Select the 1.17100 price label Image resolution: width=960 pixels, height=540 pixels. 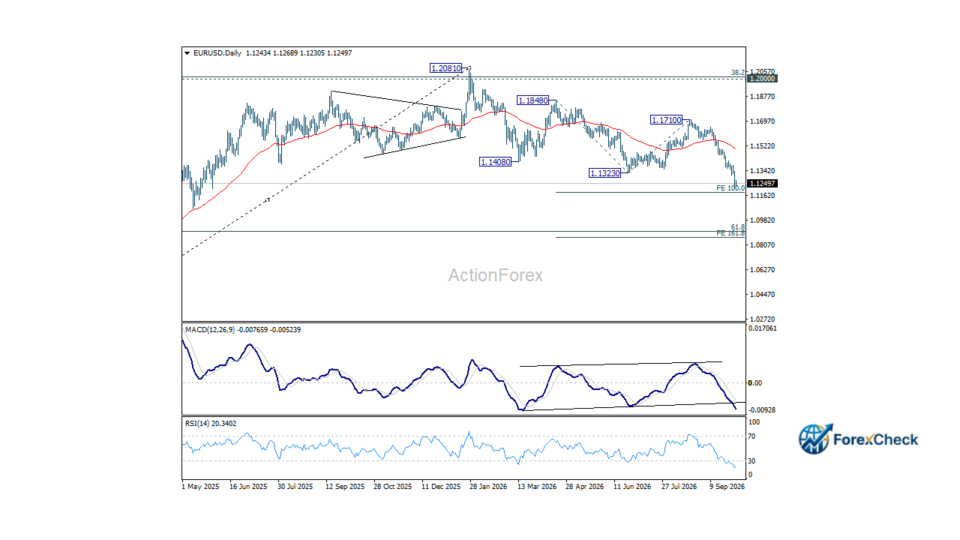[666, 120]
